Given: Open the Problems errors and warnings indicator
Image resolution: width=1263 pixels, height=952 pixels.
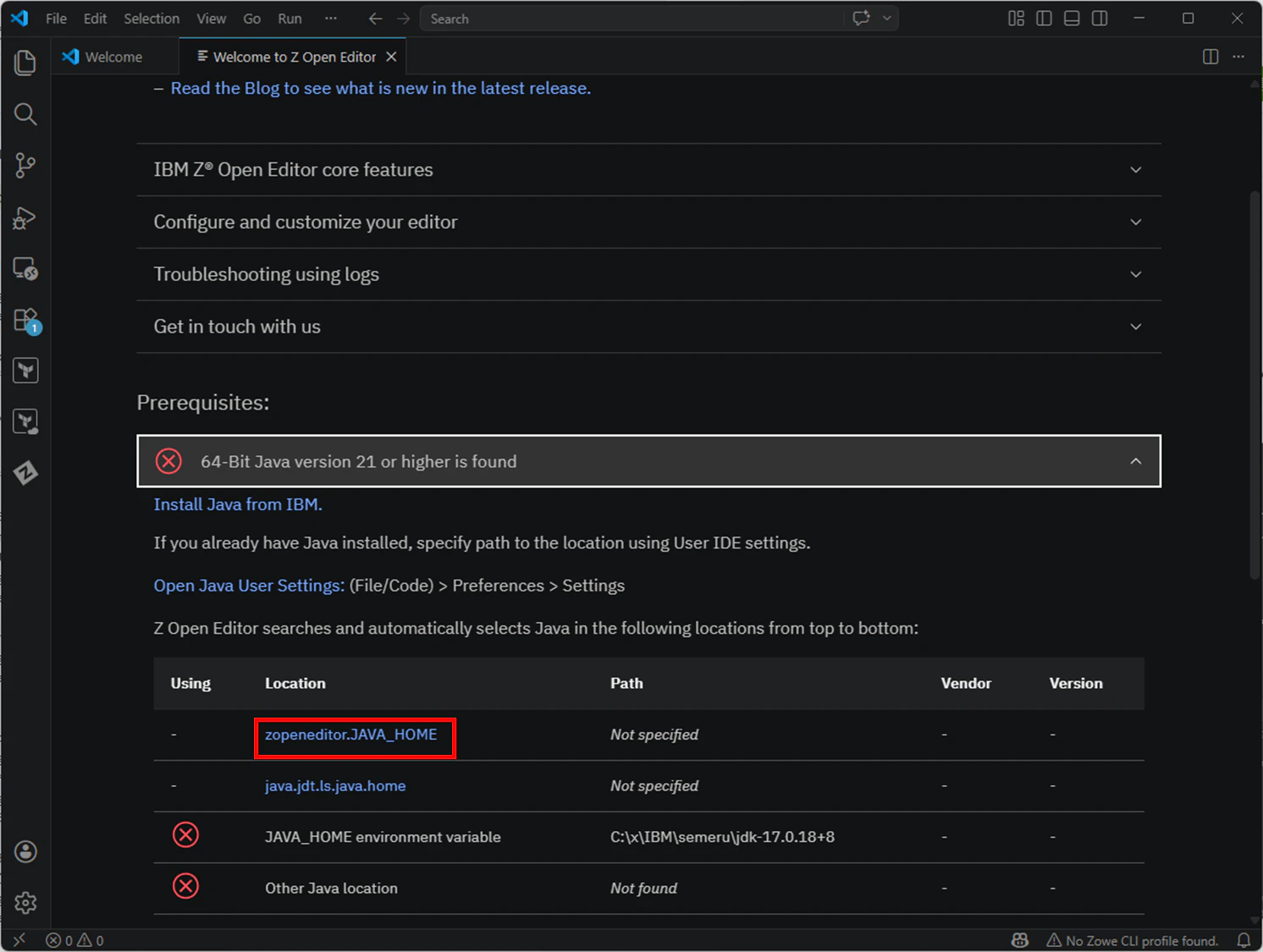Looking at the screenshot, I should tap(74, 940).
